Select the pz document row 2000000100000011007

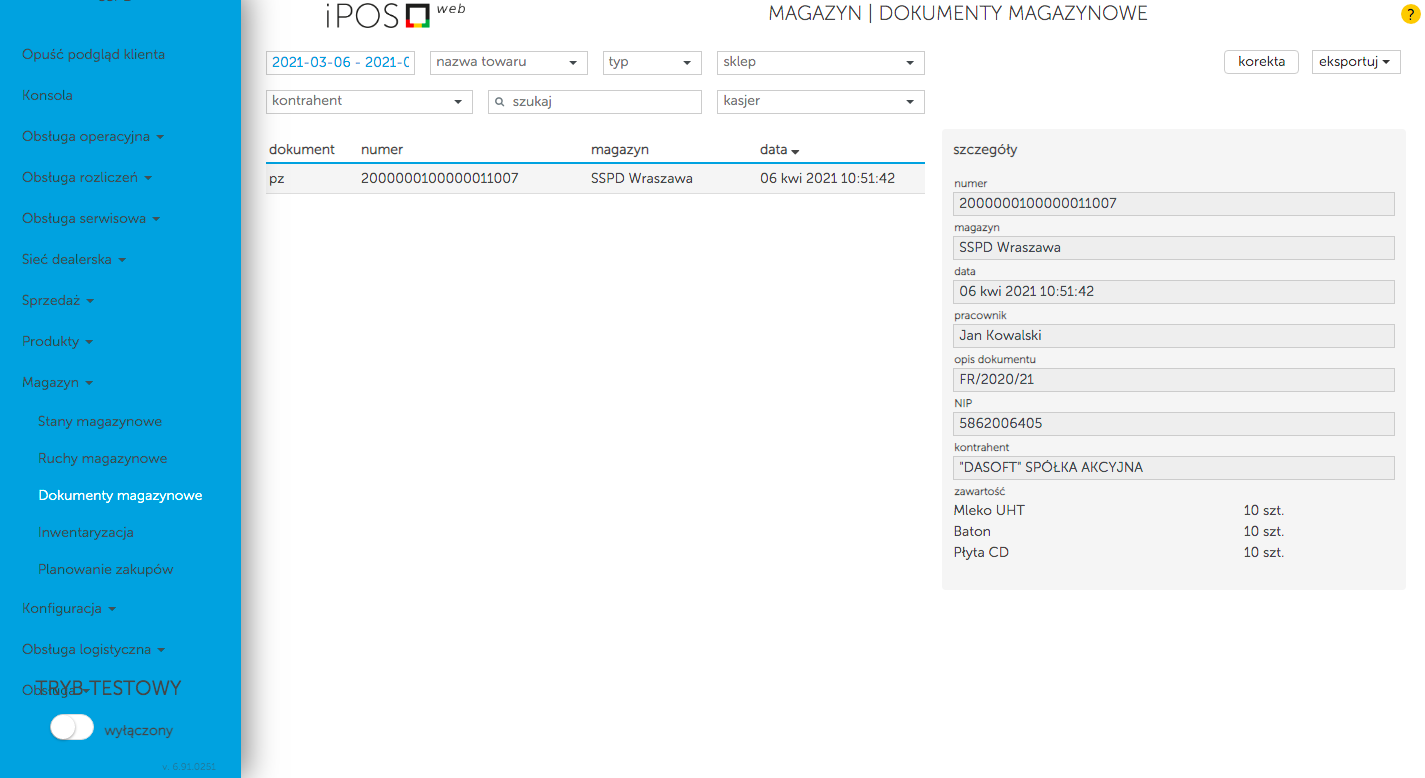(x=594, y=178)
